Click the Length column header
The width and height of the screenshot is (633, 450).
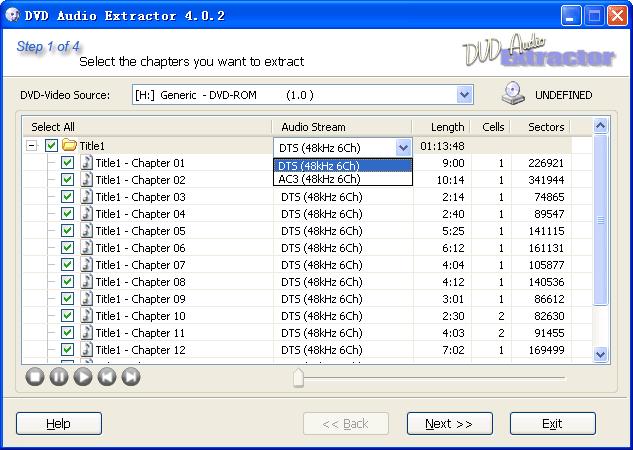pos(441,127)
